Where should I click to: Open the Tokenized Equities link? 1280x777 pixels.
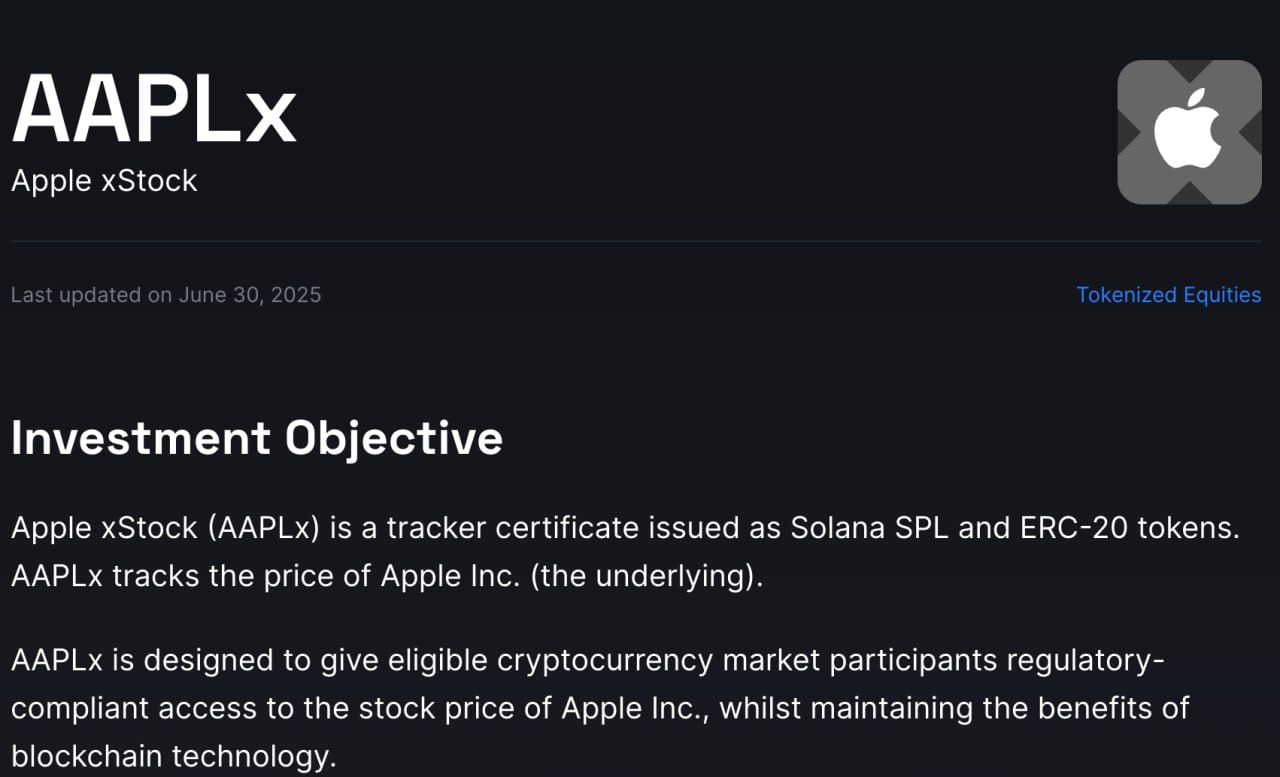pyautogui.click(x=1169, y=295)
